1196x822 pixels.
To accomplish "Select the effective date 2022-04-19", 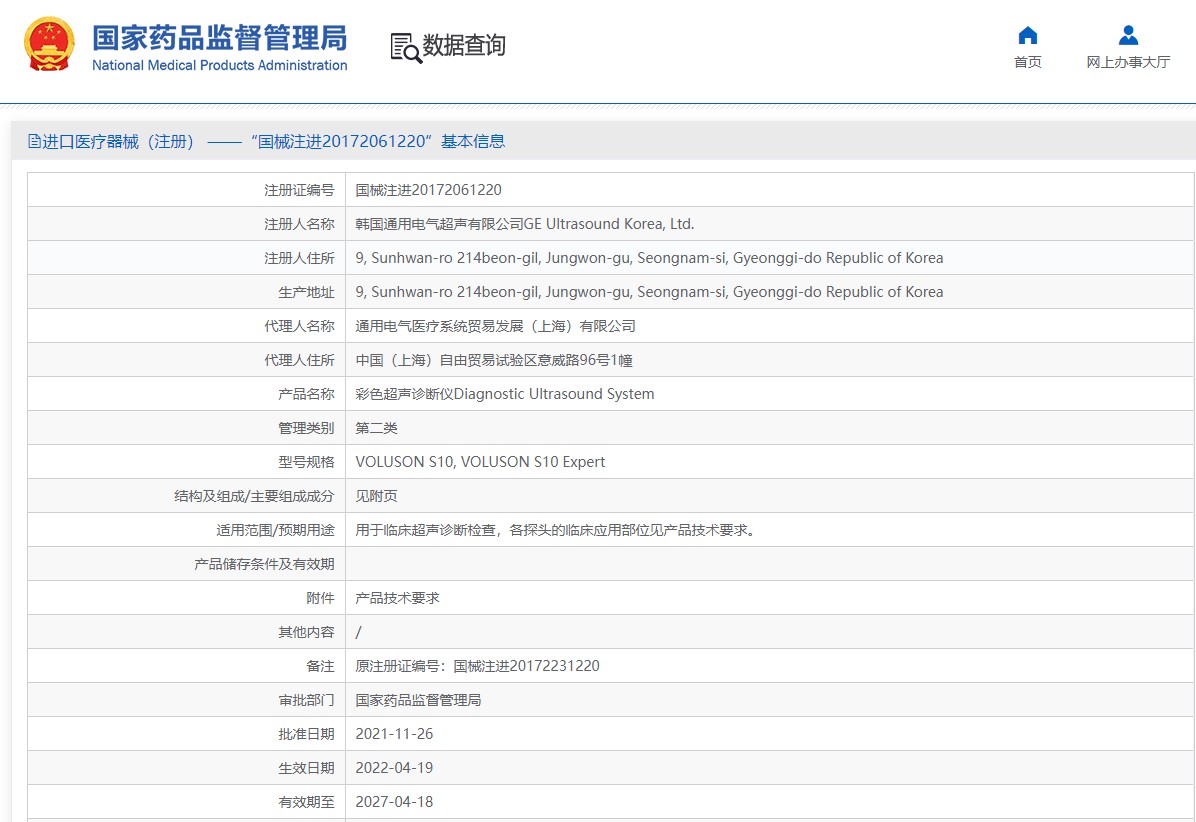I will (394, 768).
